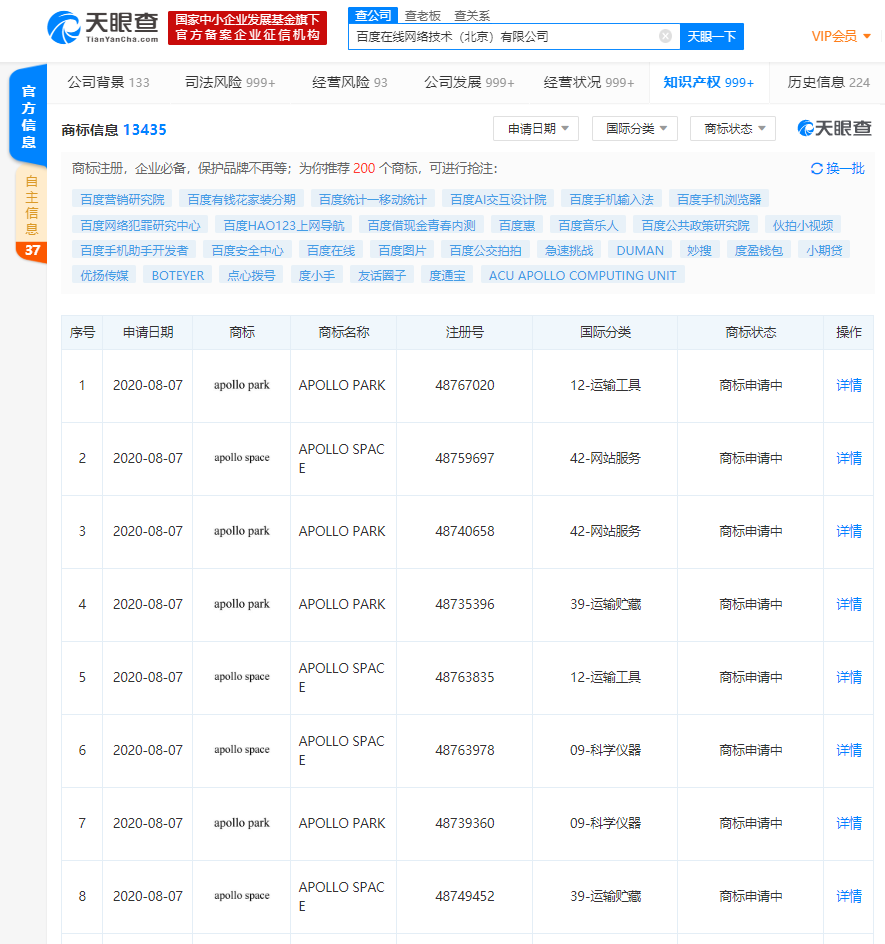Click 换一批 to refresh recommendations
Image resolution: width=885 pixels, height=944 pixels.
tap(845, 169)
